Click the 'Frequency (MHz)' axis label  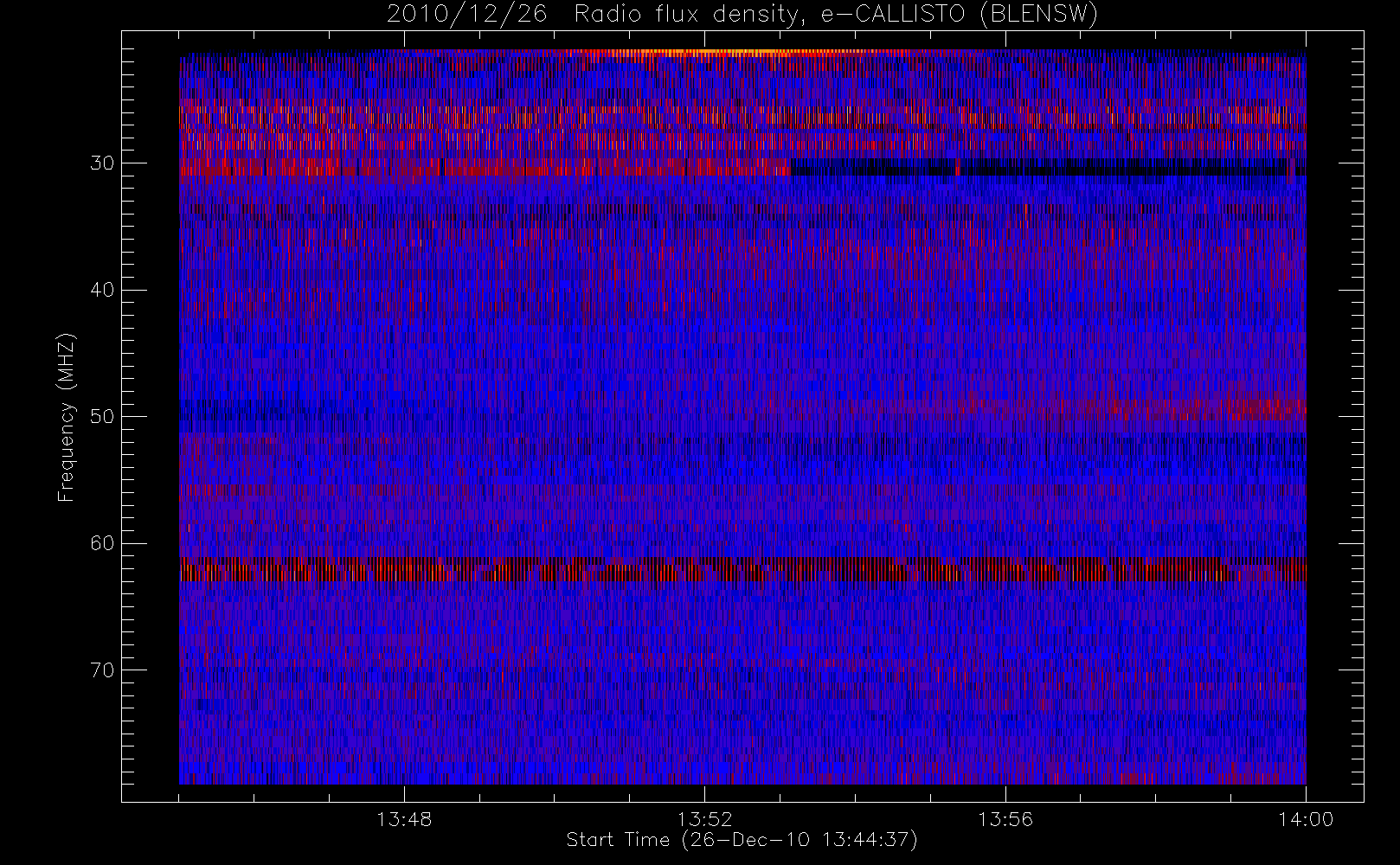[66, 417]
